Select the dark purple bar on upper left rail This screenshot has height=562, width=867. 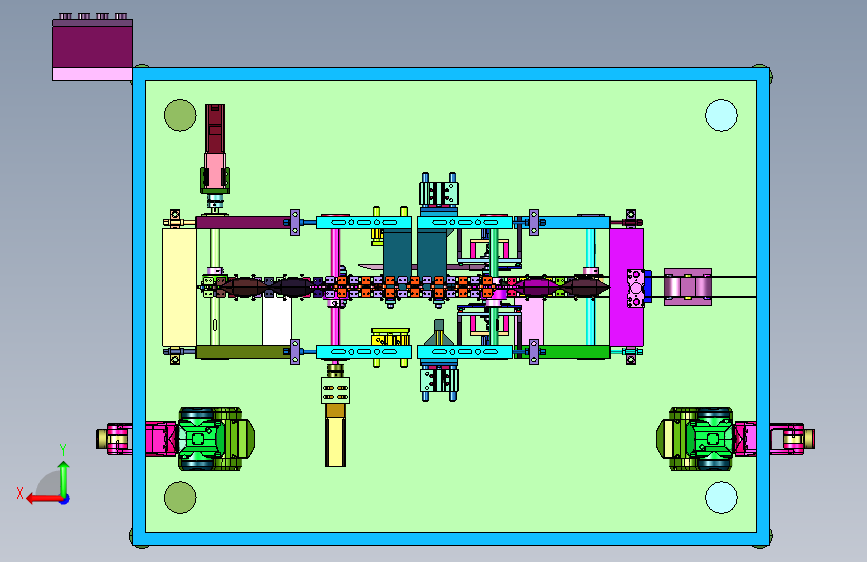coord(242,222)
